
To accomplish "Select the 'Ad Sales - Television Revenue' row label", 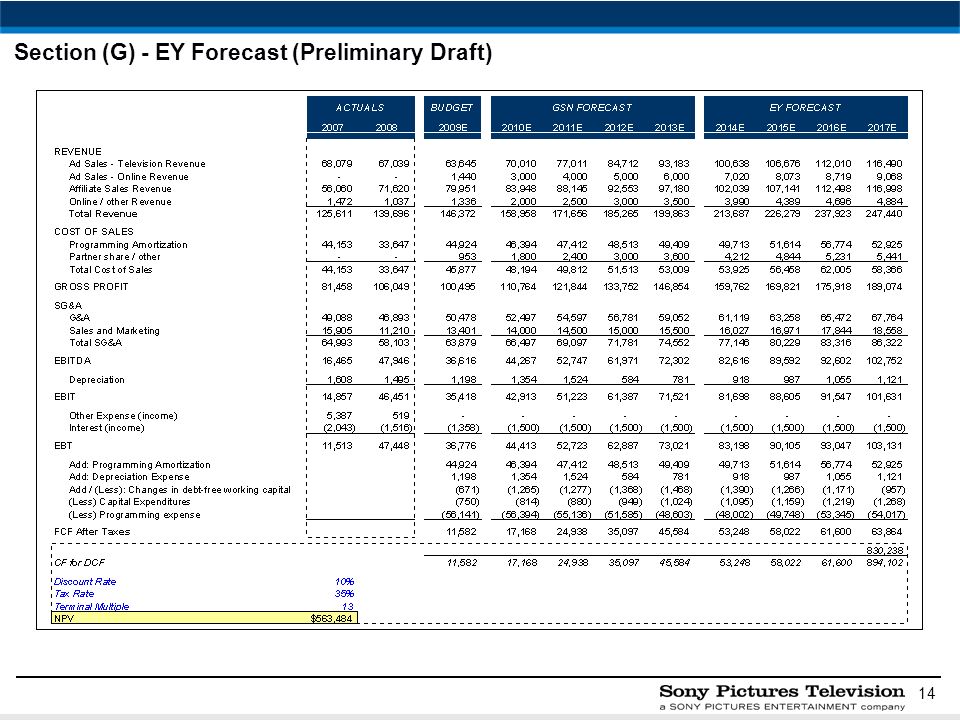I will click(x=137, y=164).
